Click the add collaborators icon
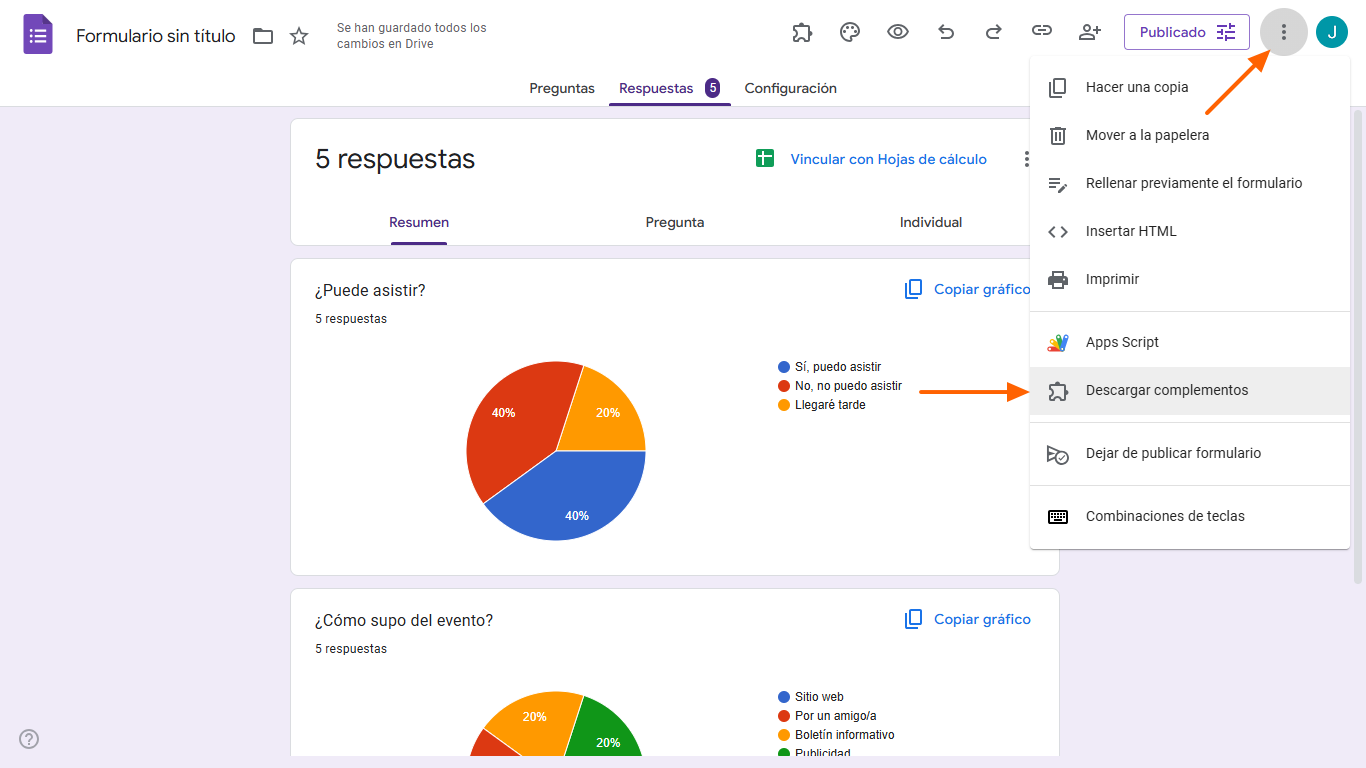 click(1090, 31)
